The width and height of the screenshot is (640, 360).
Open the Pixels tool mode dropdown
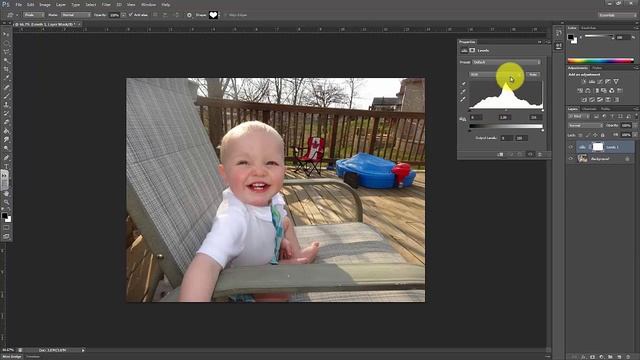click(33, 15)
